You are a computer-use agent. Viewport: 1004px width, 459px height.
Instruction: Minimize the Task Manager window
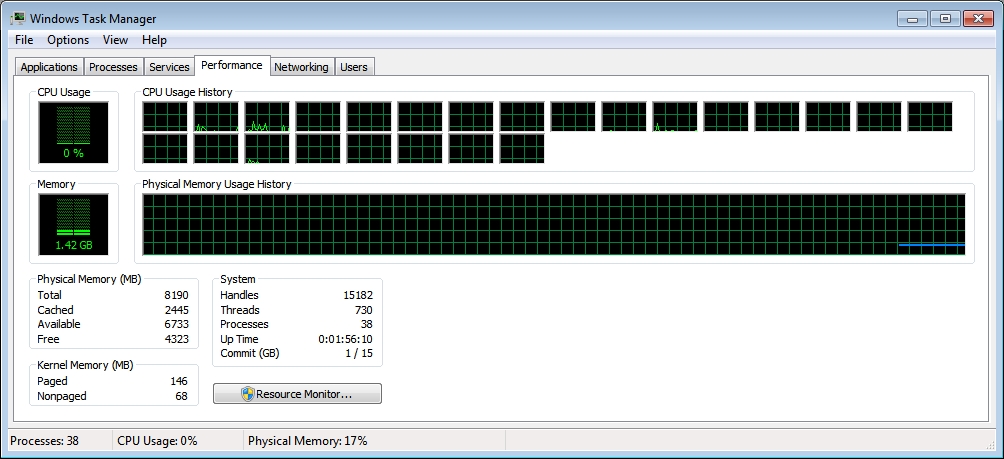point(911,17)
